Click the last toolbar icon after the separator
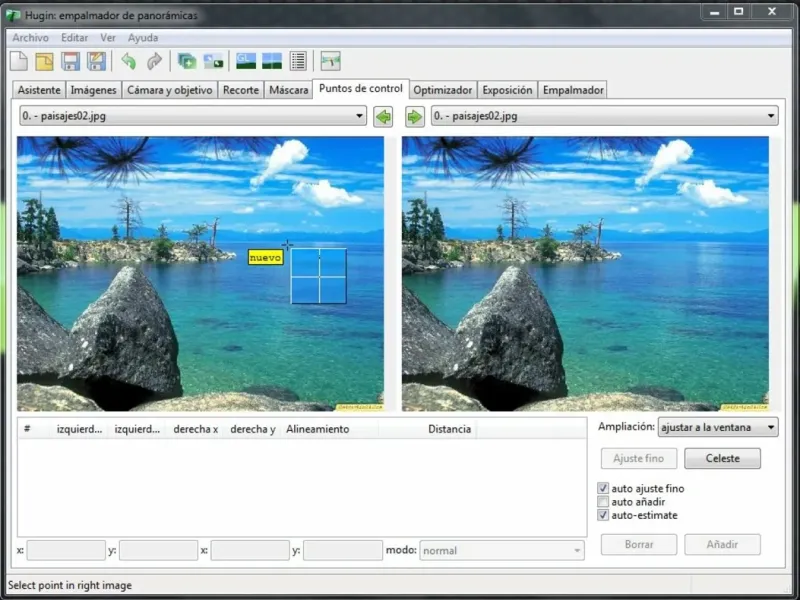The height and width of the screenshot is (600, 800). click(x=330, y=61)
